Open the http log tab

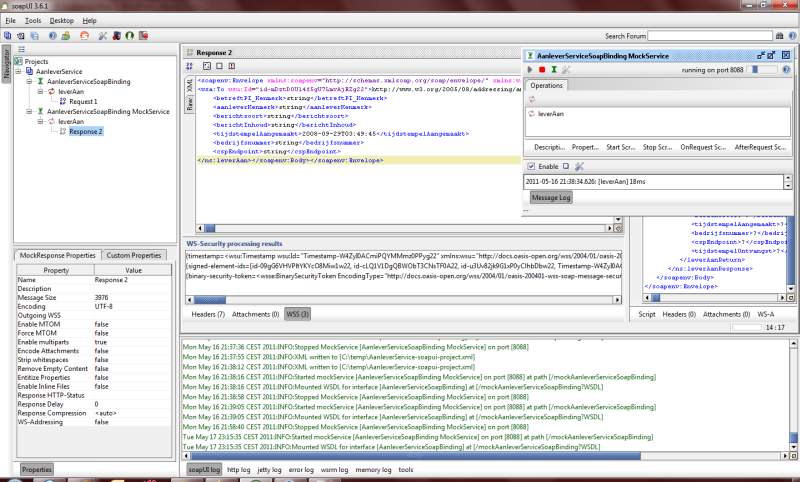(x=239, y=469)
